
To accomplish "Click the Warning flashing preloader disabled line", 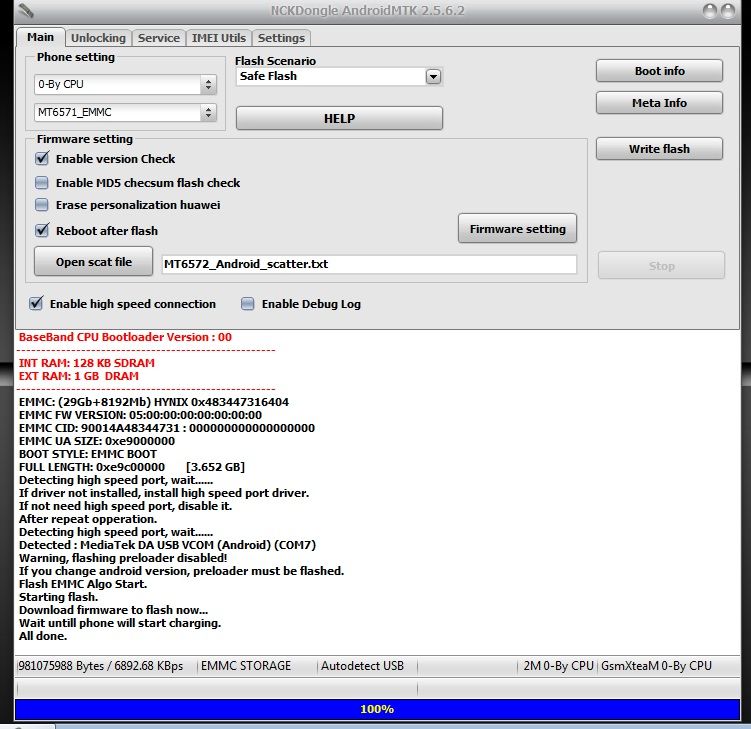I will pos(123,558).
